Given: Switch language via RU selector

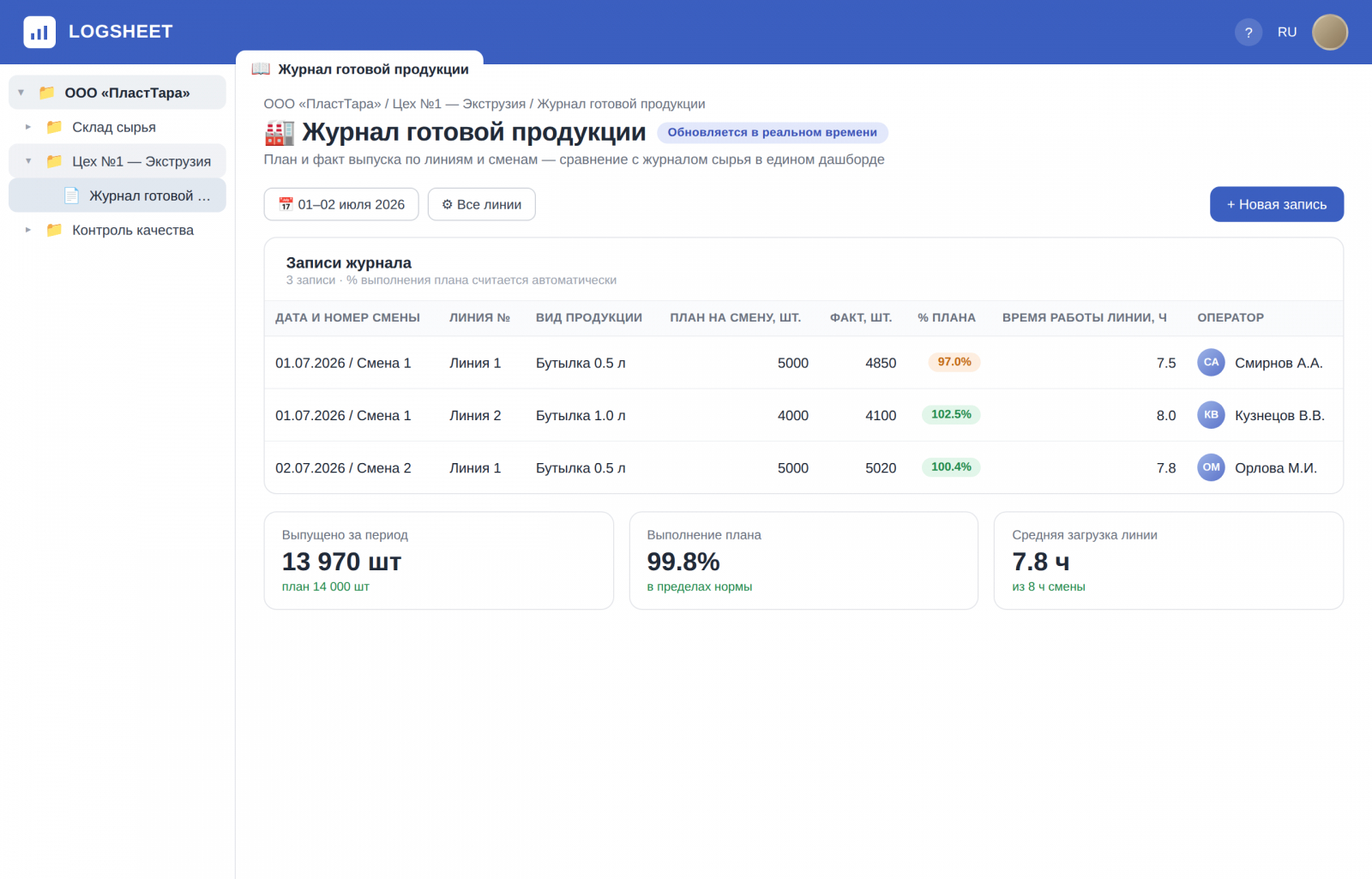Looking at the screenshot, I should tap(1287, 32).
